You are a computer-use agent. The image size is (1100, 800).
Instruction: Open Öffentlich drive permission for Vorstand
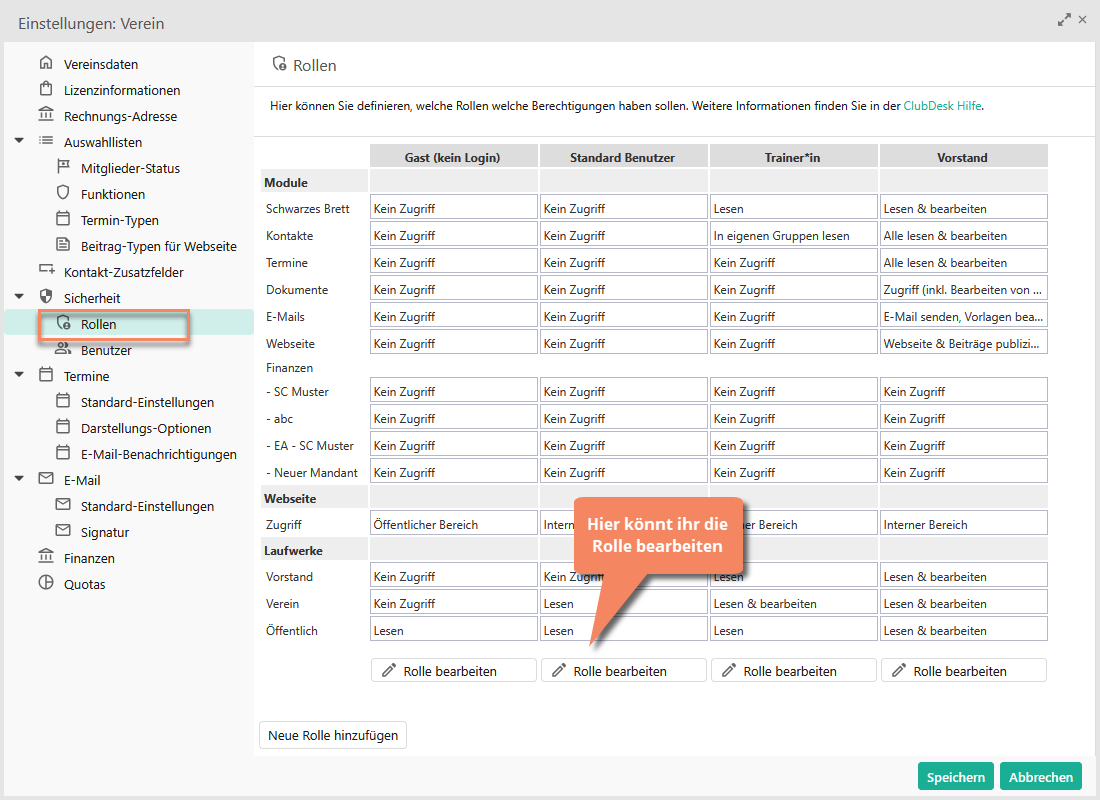[x=963, y=629]
